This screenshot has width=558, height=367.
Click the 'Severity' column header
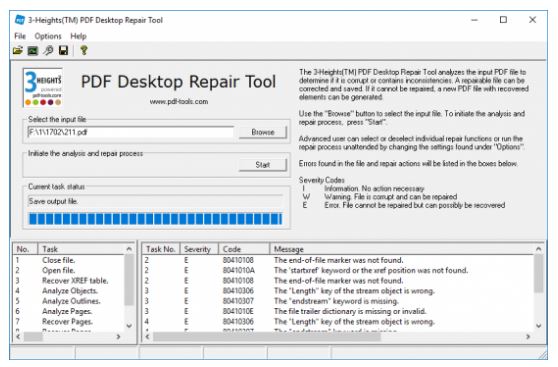click(199, 249)
